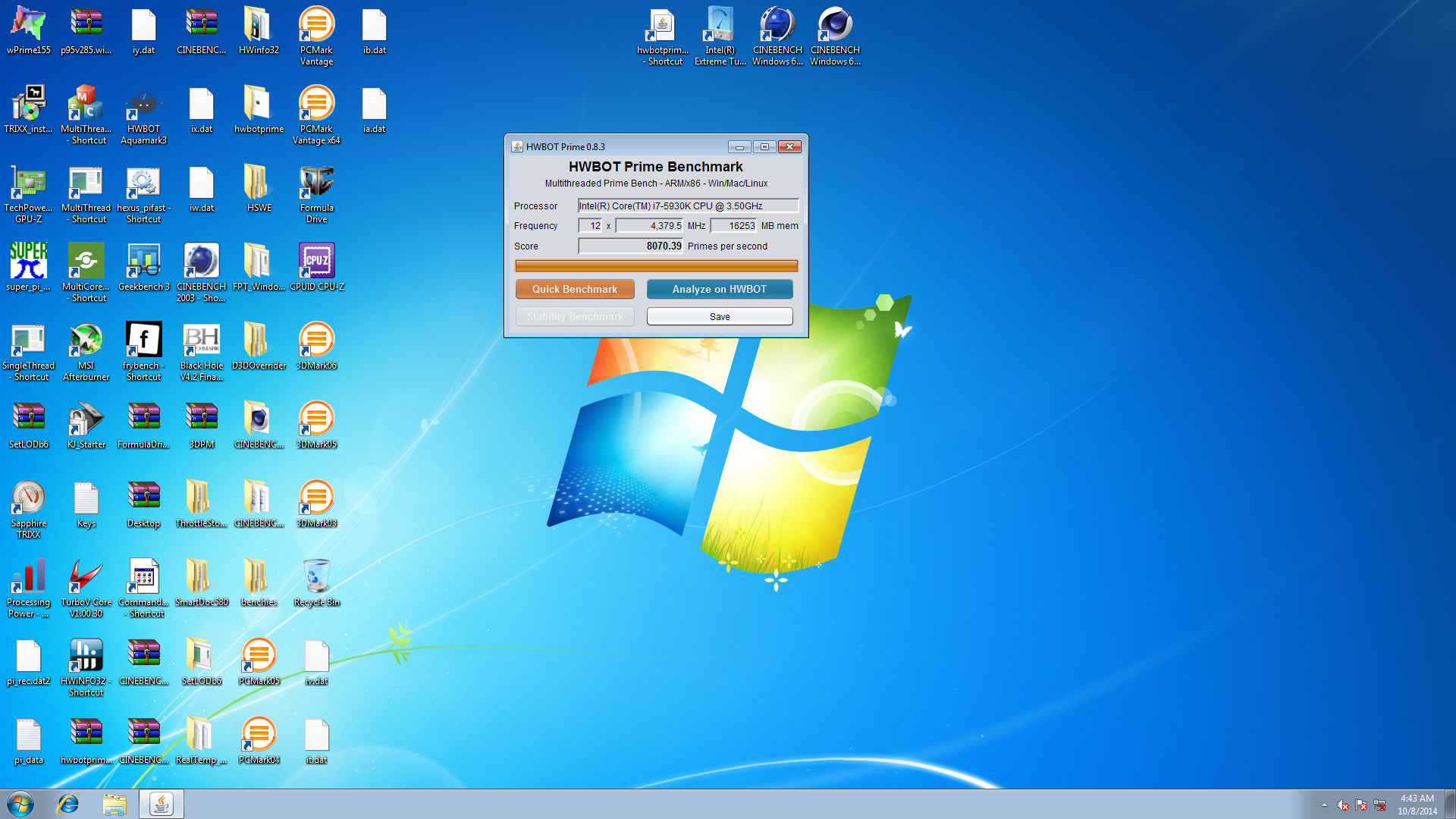The height and width of the screenshot is (819, 1456).
Task: Open HWBOT Aquamark3 shortcut
Action: (143, 115)
